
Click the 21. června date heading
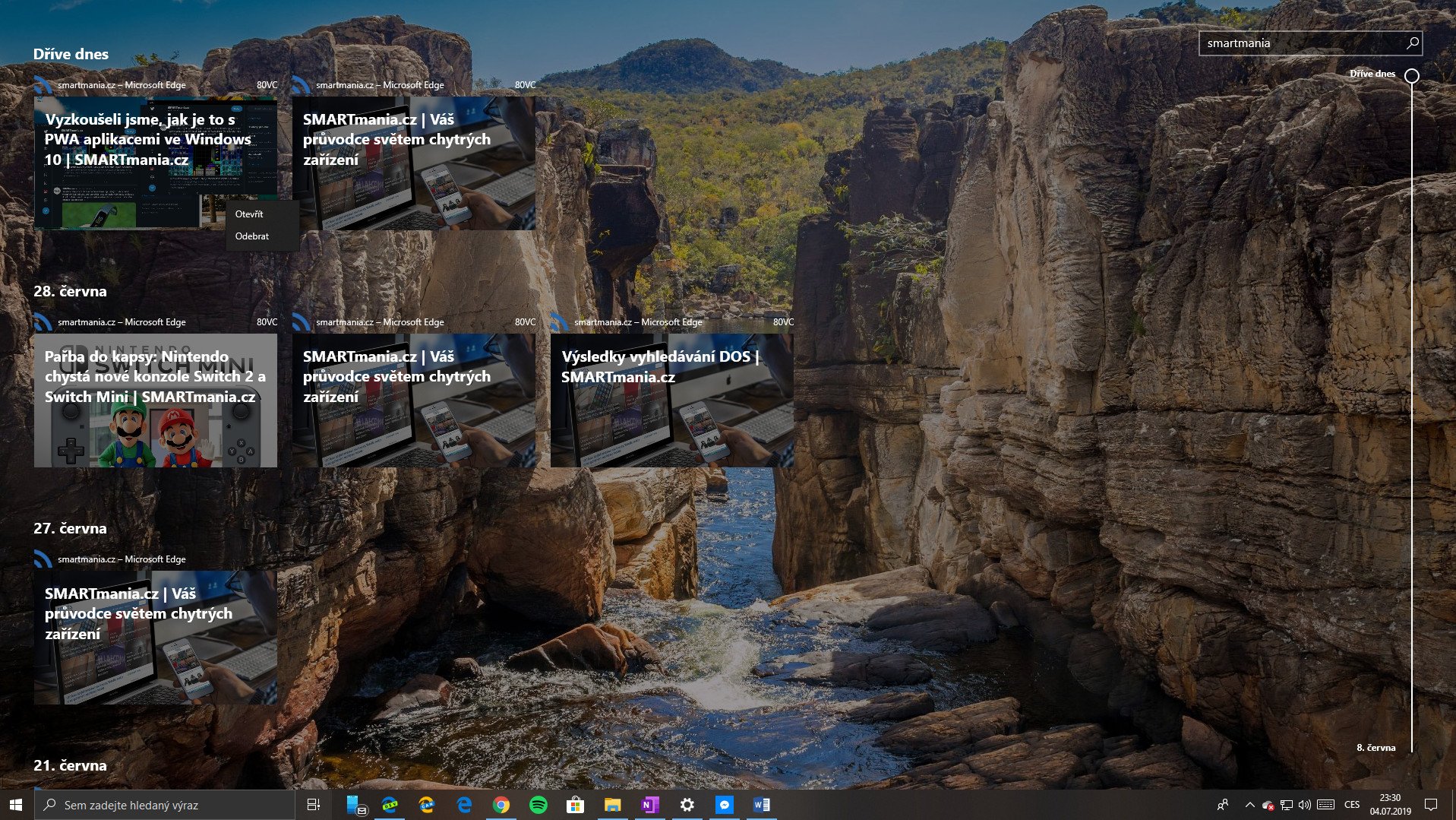(x=70, y=765)
